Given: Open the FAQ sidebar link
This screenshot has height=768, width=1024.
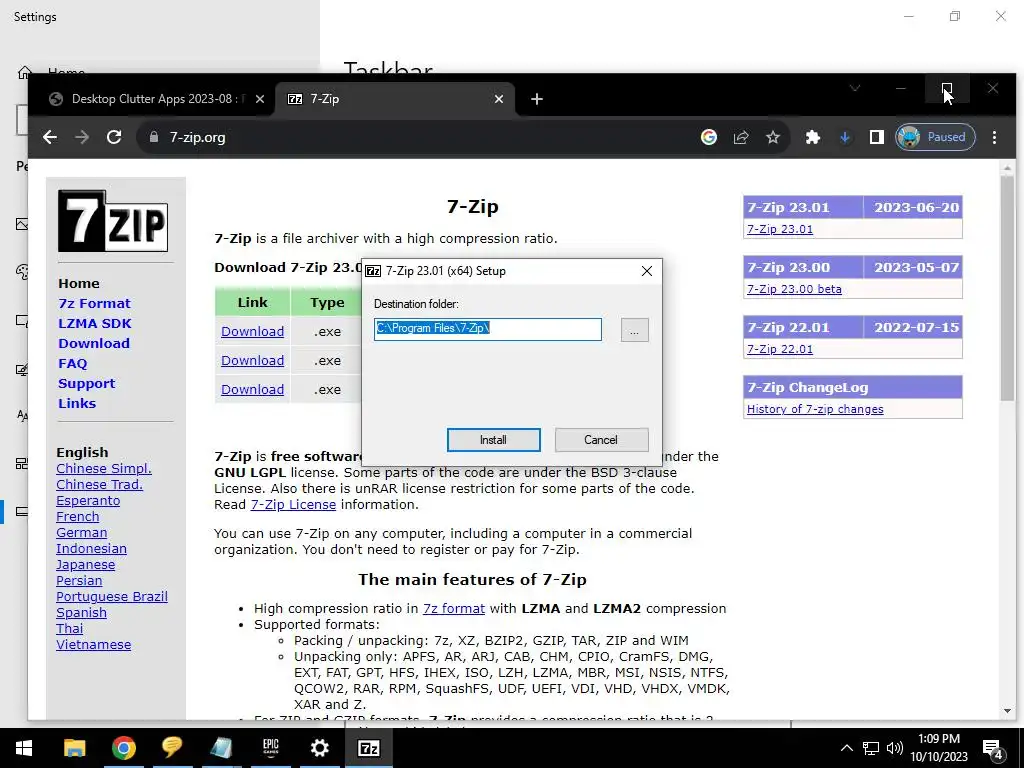Looking at the screenshot, I should point(72,364).
